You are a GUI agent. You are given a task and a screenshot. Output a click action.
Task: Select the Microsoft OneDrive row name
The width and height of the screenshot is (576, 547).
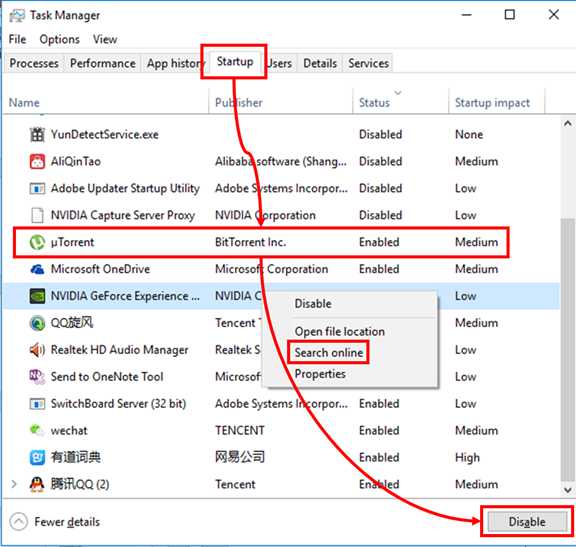pyautogui.click(x=100, y=269)
